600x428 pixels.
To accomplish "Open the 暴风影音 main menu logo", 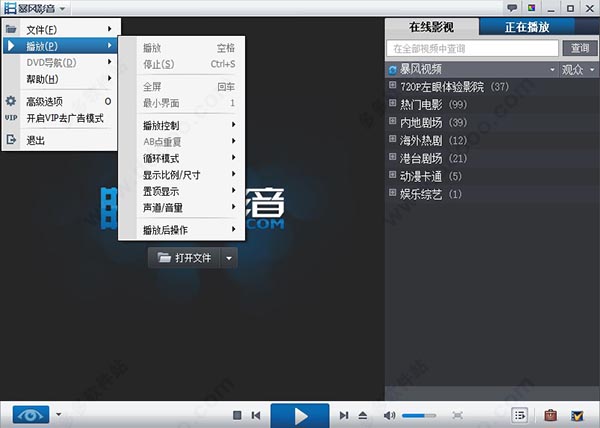I will [34, 8].
